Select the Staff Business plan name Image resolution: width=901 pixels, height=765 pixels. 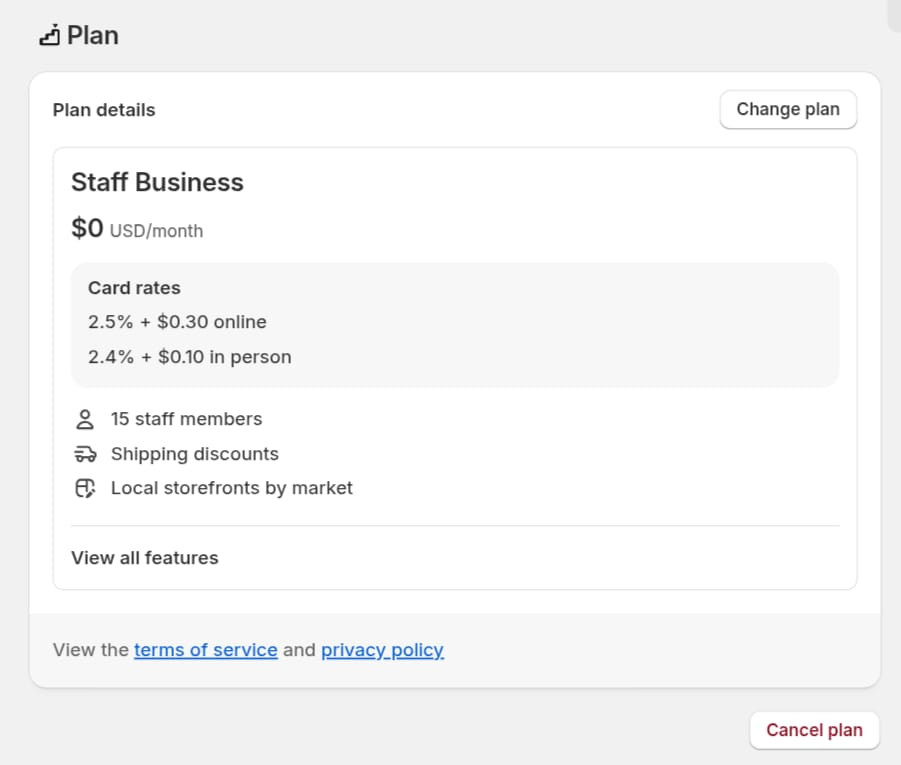click(x=157, y=182)
